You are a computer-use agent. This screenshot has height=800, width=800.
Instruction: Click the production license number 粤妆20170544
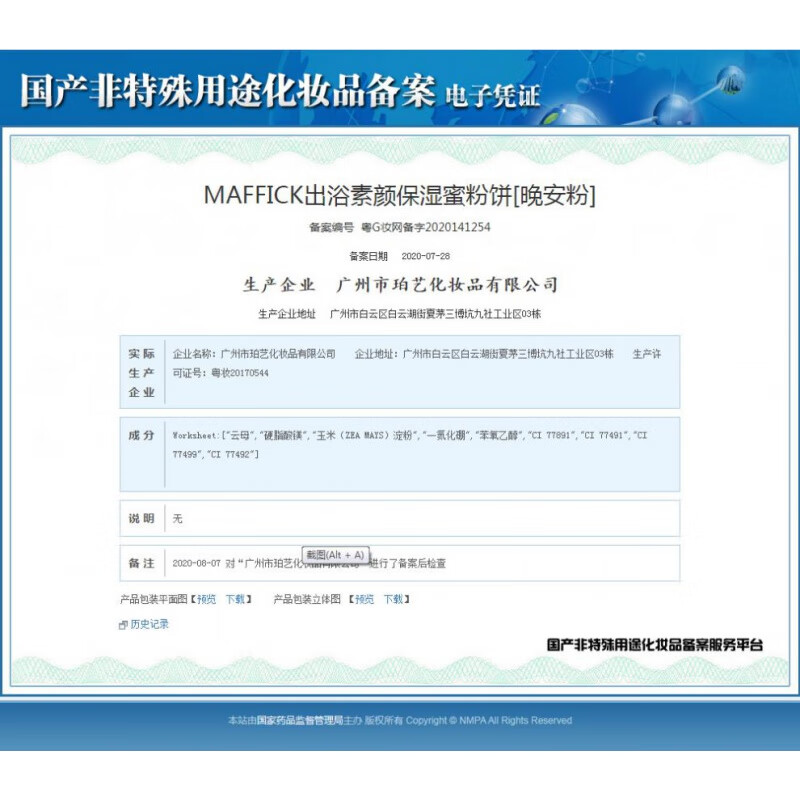240,373
